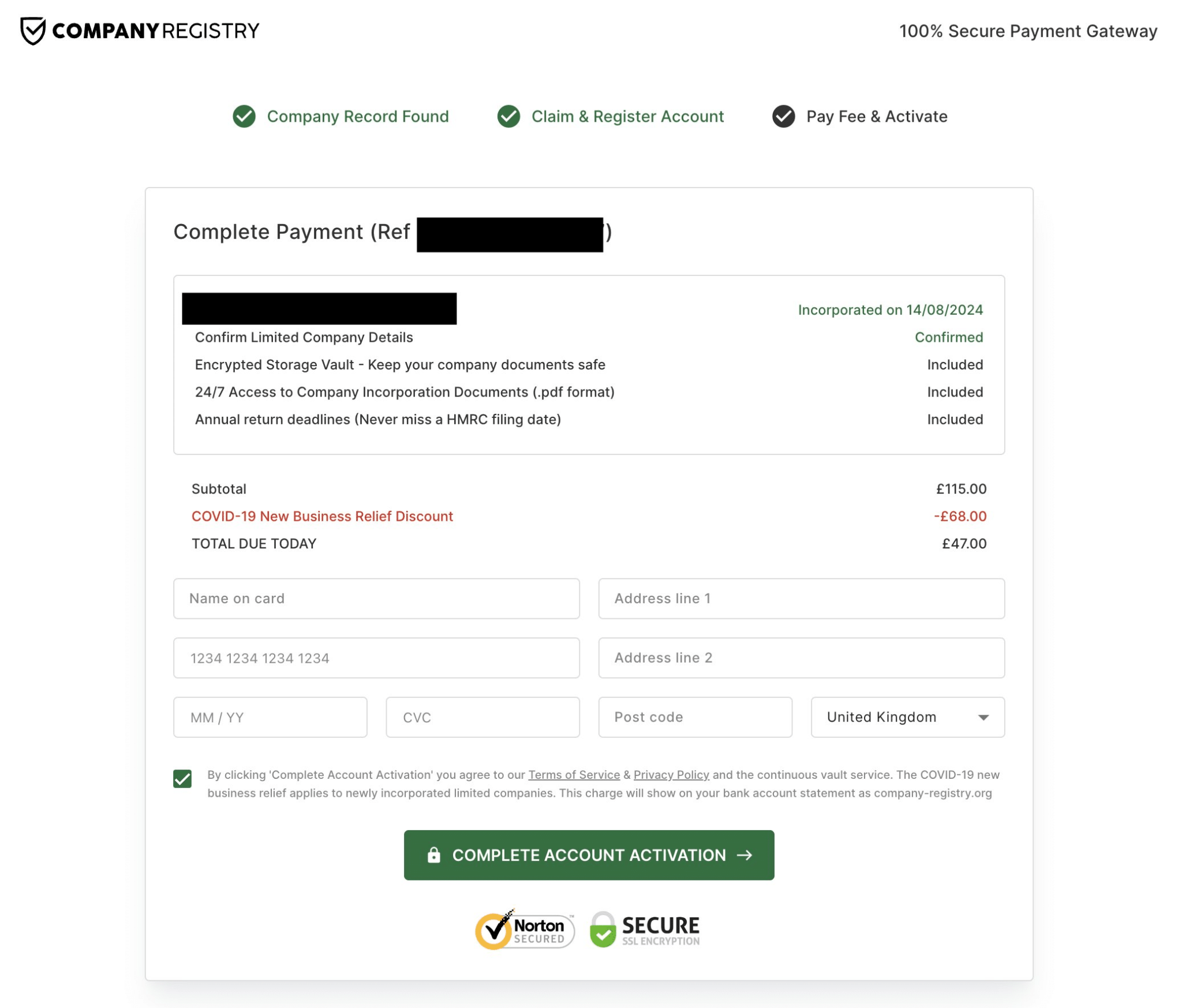The image size is (1182, 1008).
Task: Open the Terms of Service link
Action: (x=573, y=774)
